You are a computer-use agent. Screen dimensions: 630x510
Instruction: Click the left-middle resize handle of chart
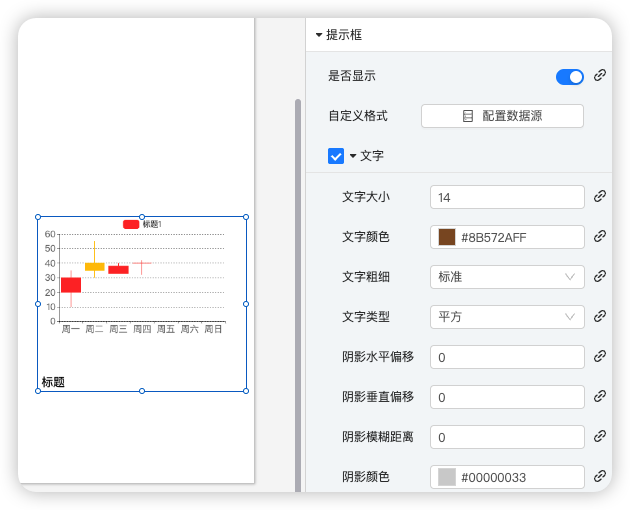coord(38,304)
